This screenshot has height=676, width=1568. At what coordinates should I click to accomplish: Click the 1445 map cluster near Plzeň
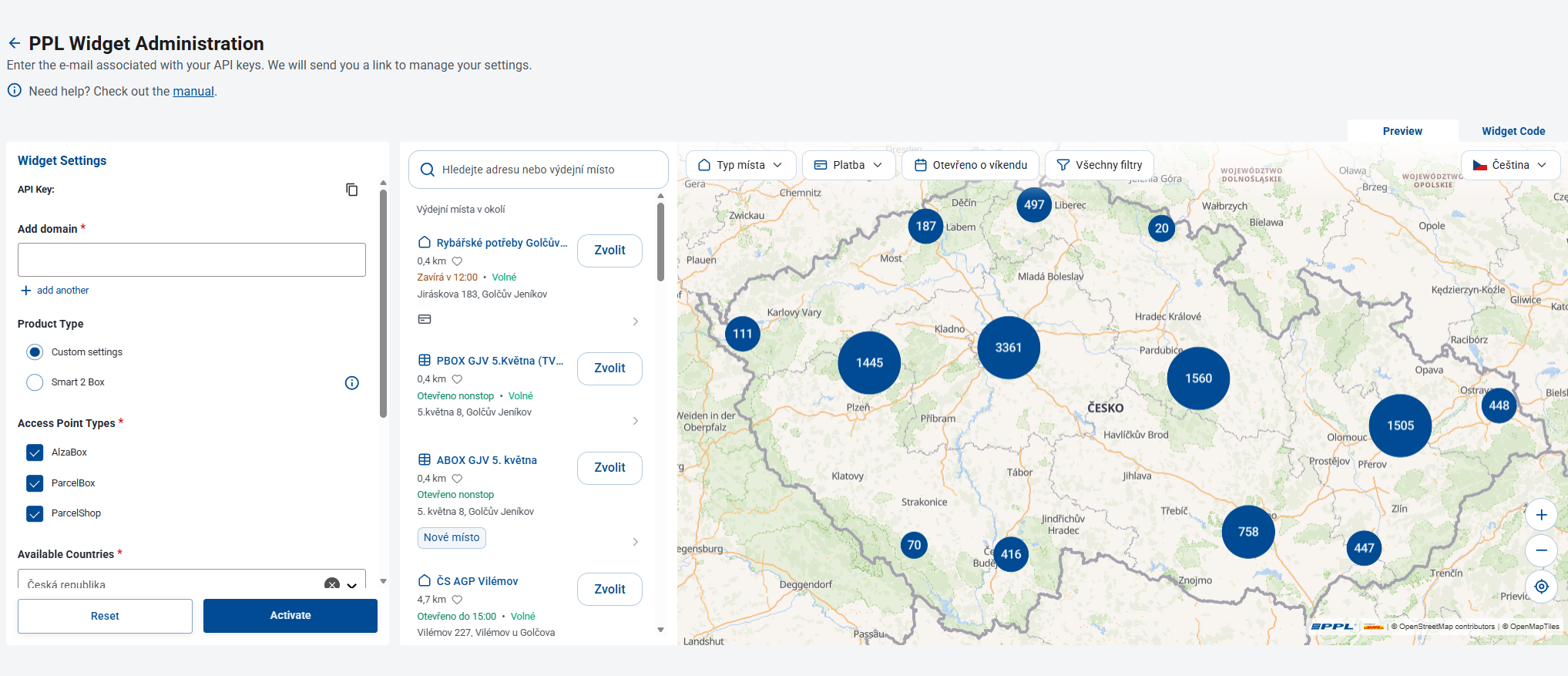coord(869,363)
